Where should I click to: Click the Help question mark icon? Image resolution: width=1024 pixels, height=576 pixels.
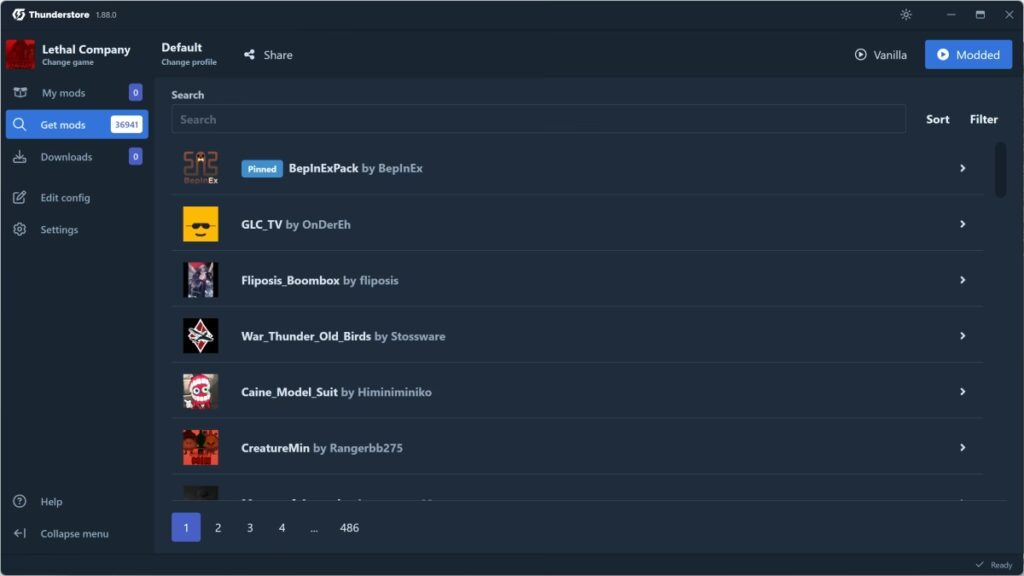(20, 502)
